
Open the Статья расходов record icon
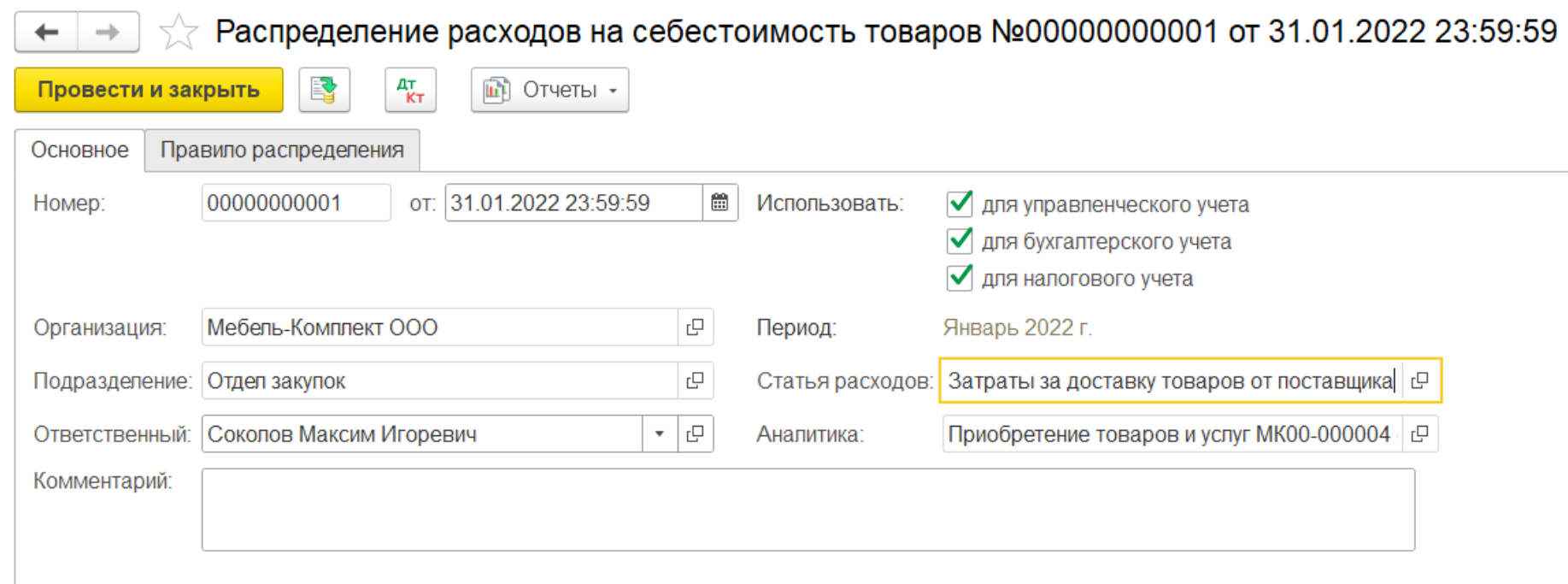pyautogui.click(x=1420, y=380)
